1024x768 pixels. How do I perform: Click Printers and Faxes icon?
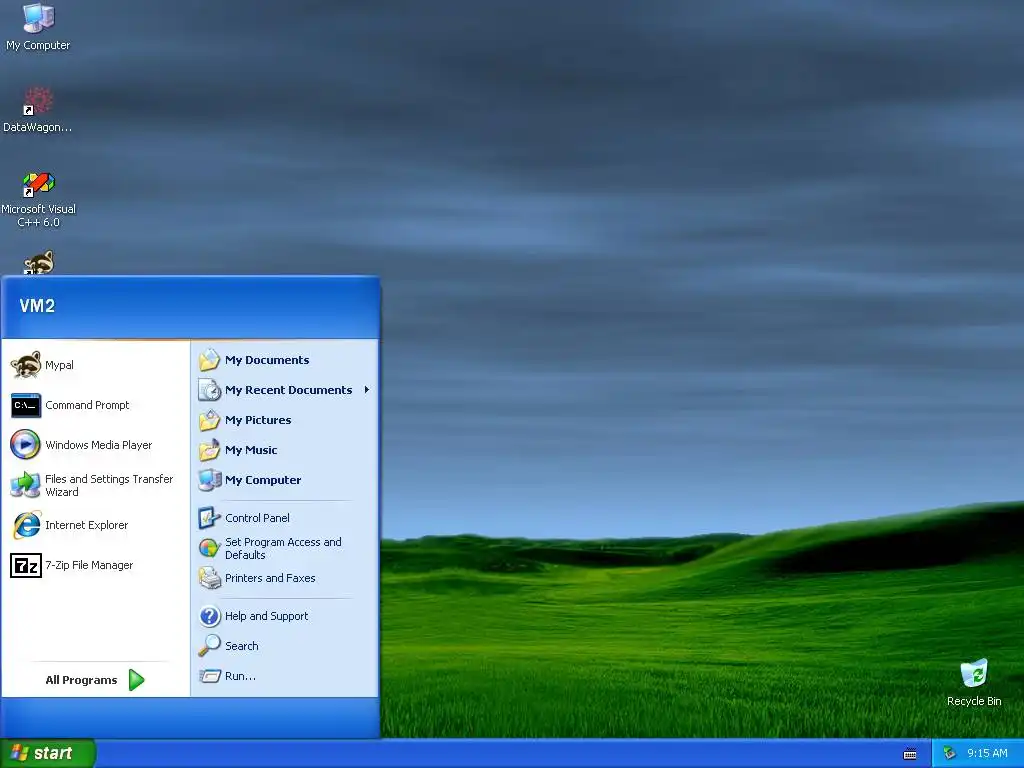210,578
